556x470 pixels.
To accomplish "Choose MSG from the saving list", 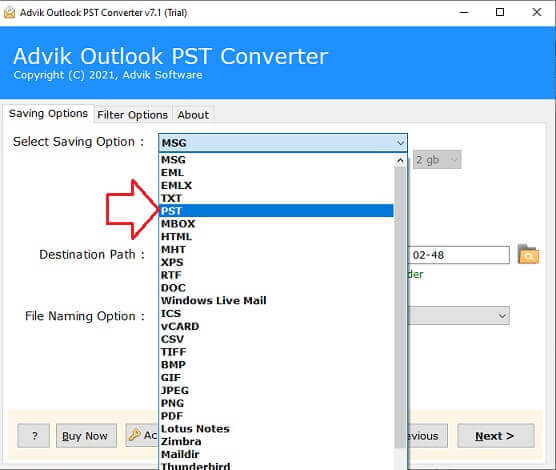I will 277,160.
